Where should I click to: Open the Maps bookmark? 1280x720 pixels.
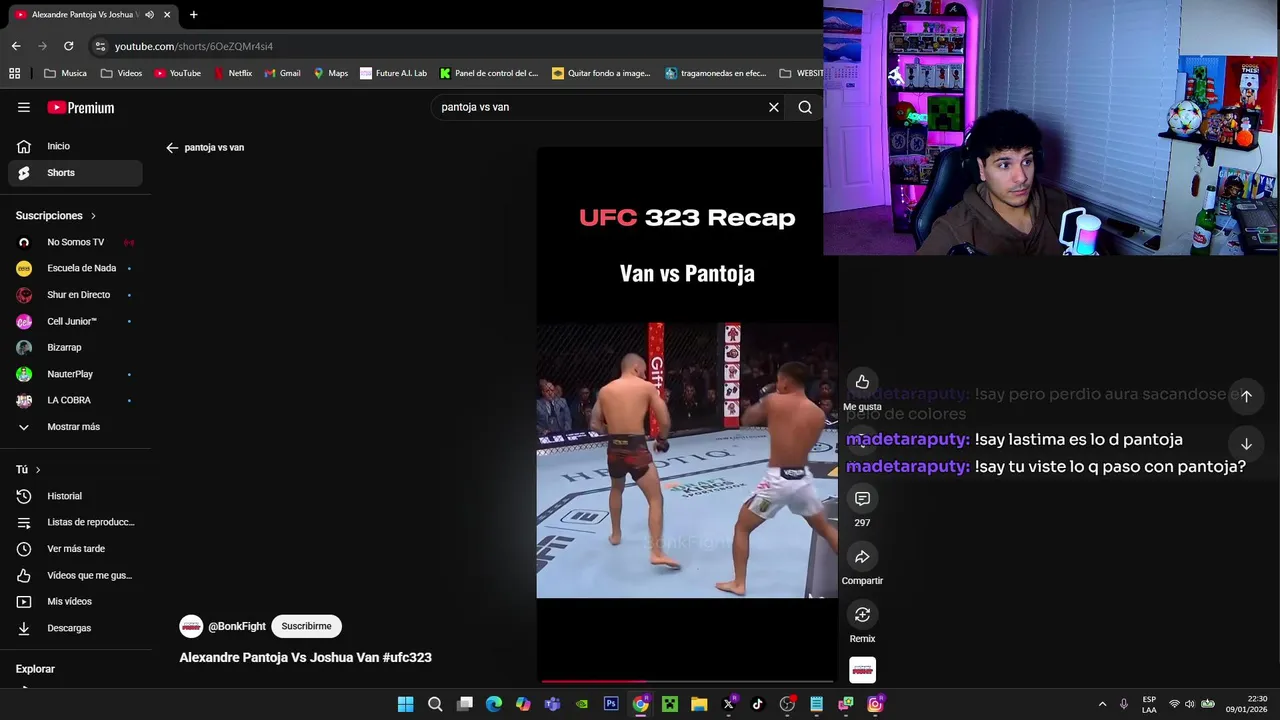[x=331, y=73]
